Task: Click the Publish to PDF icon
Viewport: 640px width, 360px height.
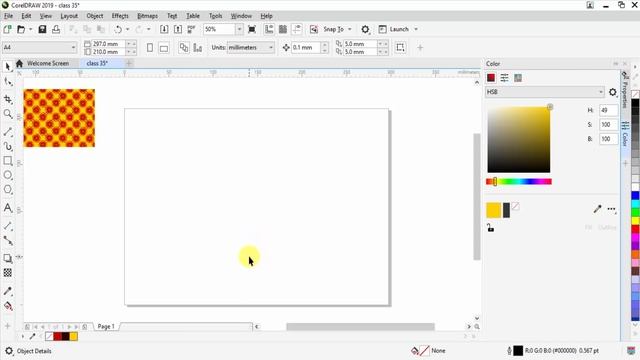Action: (191, 29)
